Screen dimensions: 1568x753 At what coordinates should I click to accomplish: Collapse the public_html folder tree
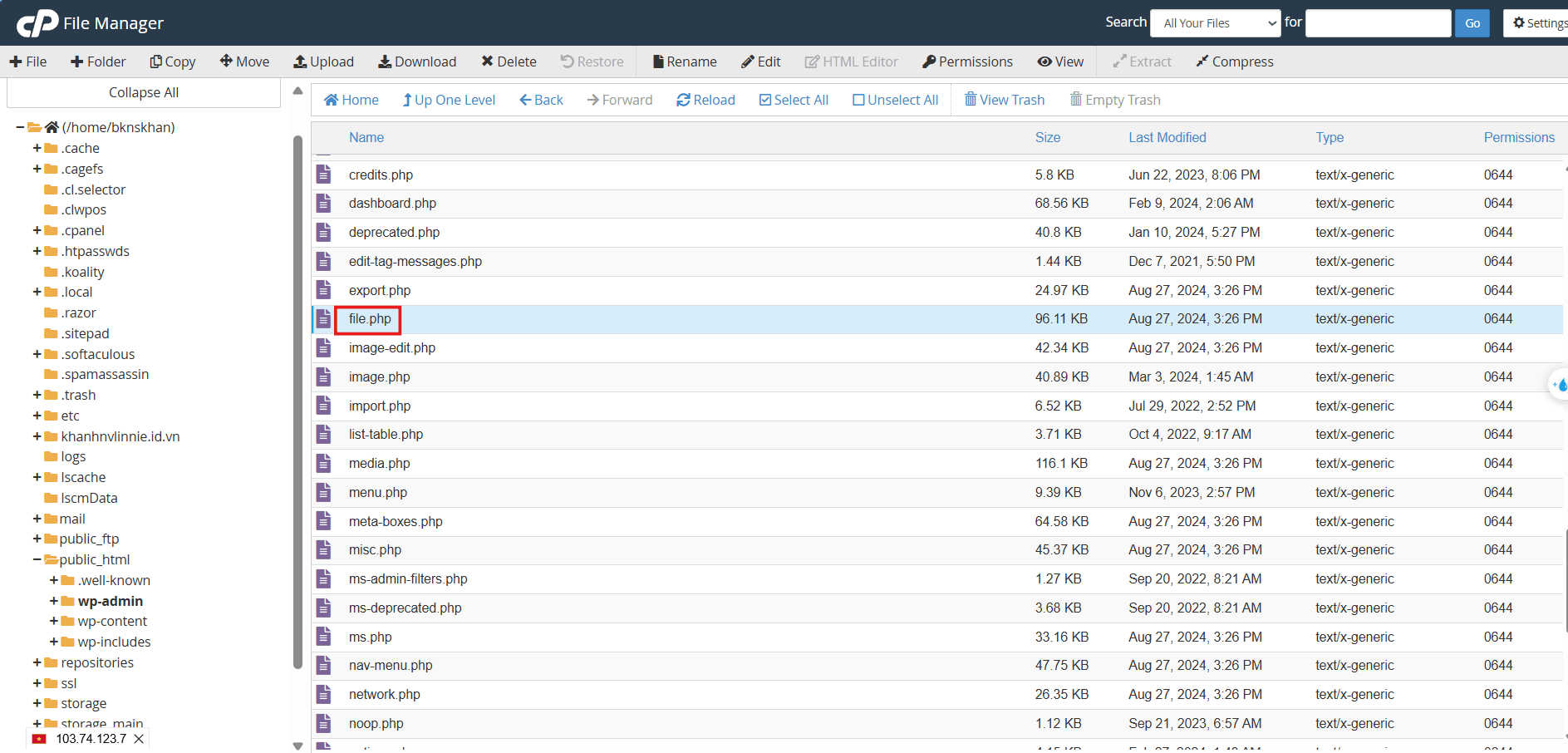37,559
